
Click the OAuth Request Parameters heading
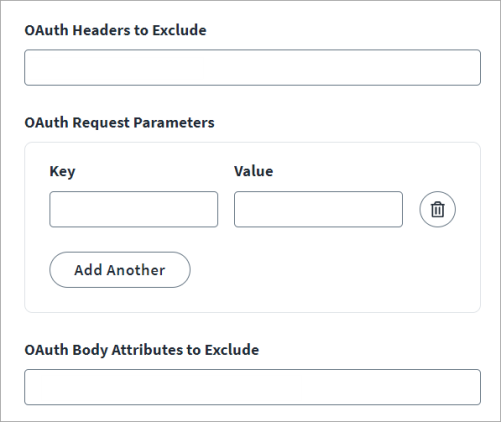tap(119, 123)
